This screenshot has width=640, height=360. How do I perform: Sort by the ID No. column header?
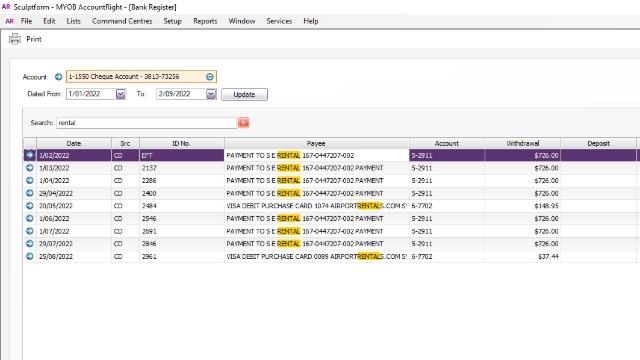click(182, 143)
